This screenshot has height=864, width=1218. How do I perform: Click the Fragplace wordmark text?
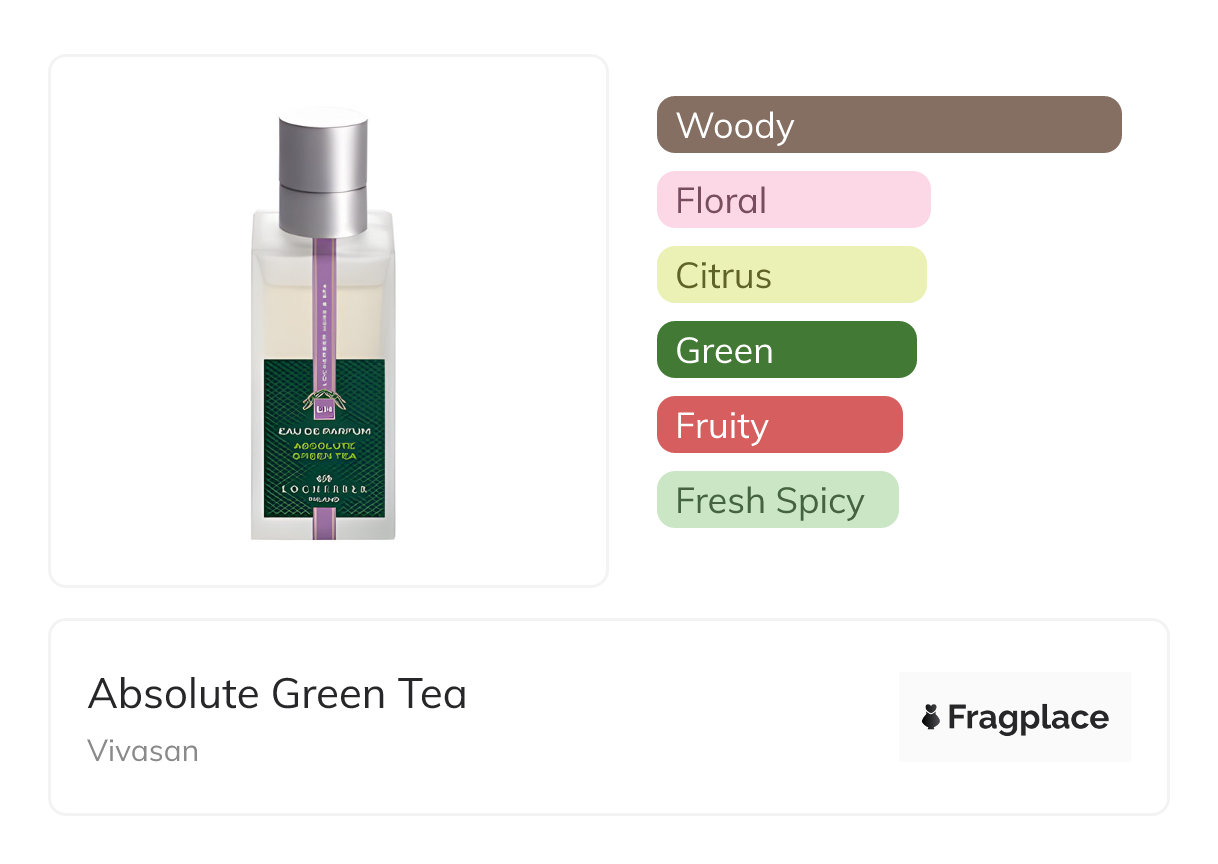click(x=1028, y=718)
